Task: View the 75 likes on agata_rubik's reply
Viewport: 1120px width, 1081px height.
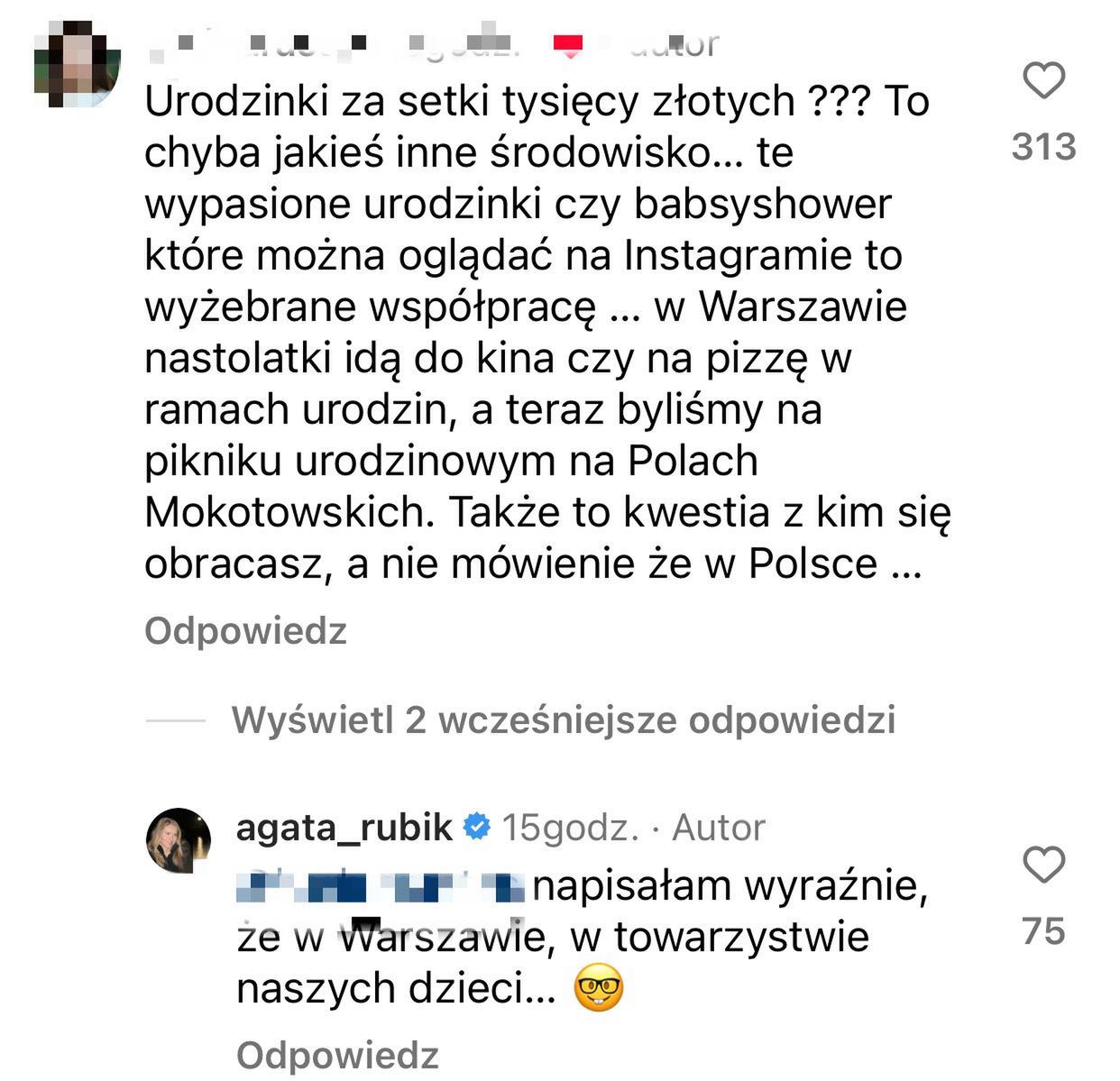Action: click(x=1043, y=931)
